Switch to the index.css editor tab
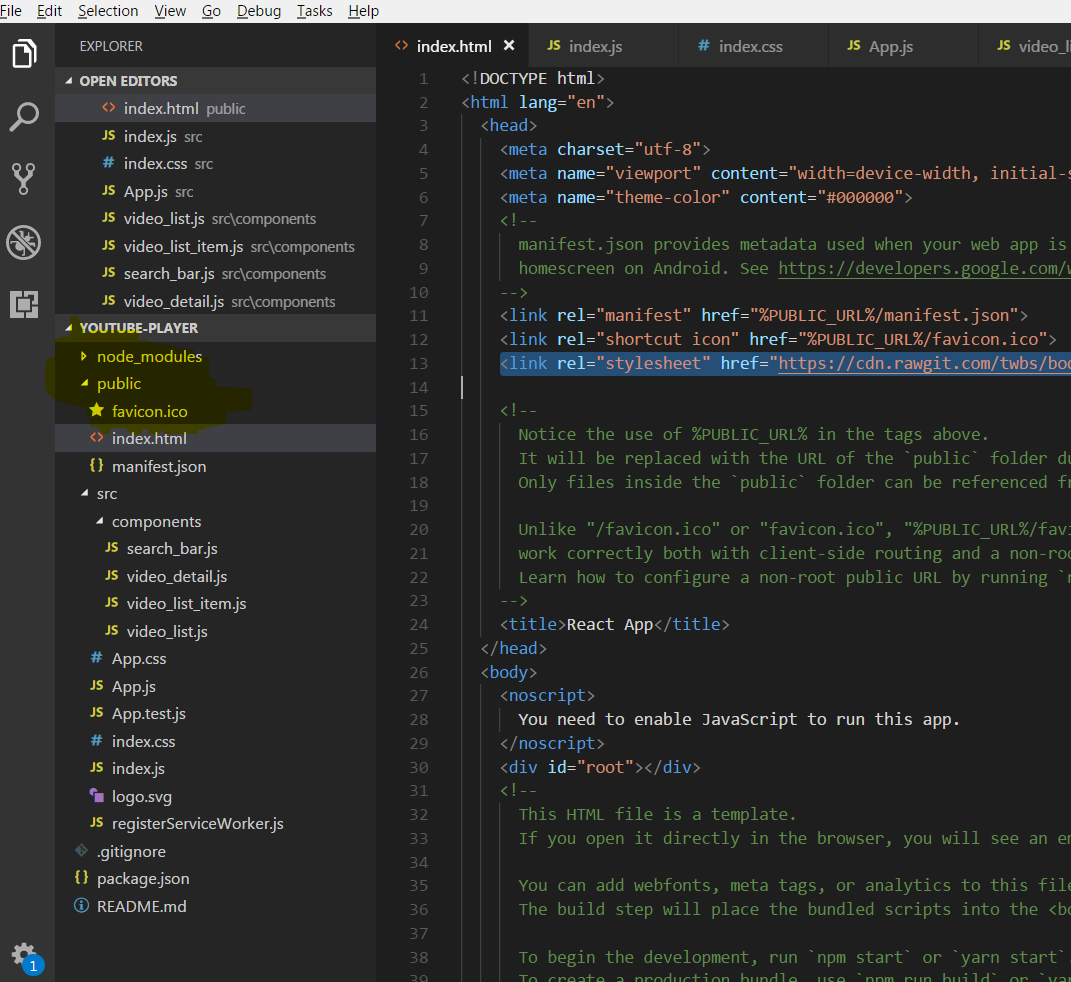This screenshot has height=982, width=1071. tap(750, 46)
